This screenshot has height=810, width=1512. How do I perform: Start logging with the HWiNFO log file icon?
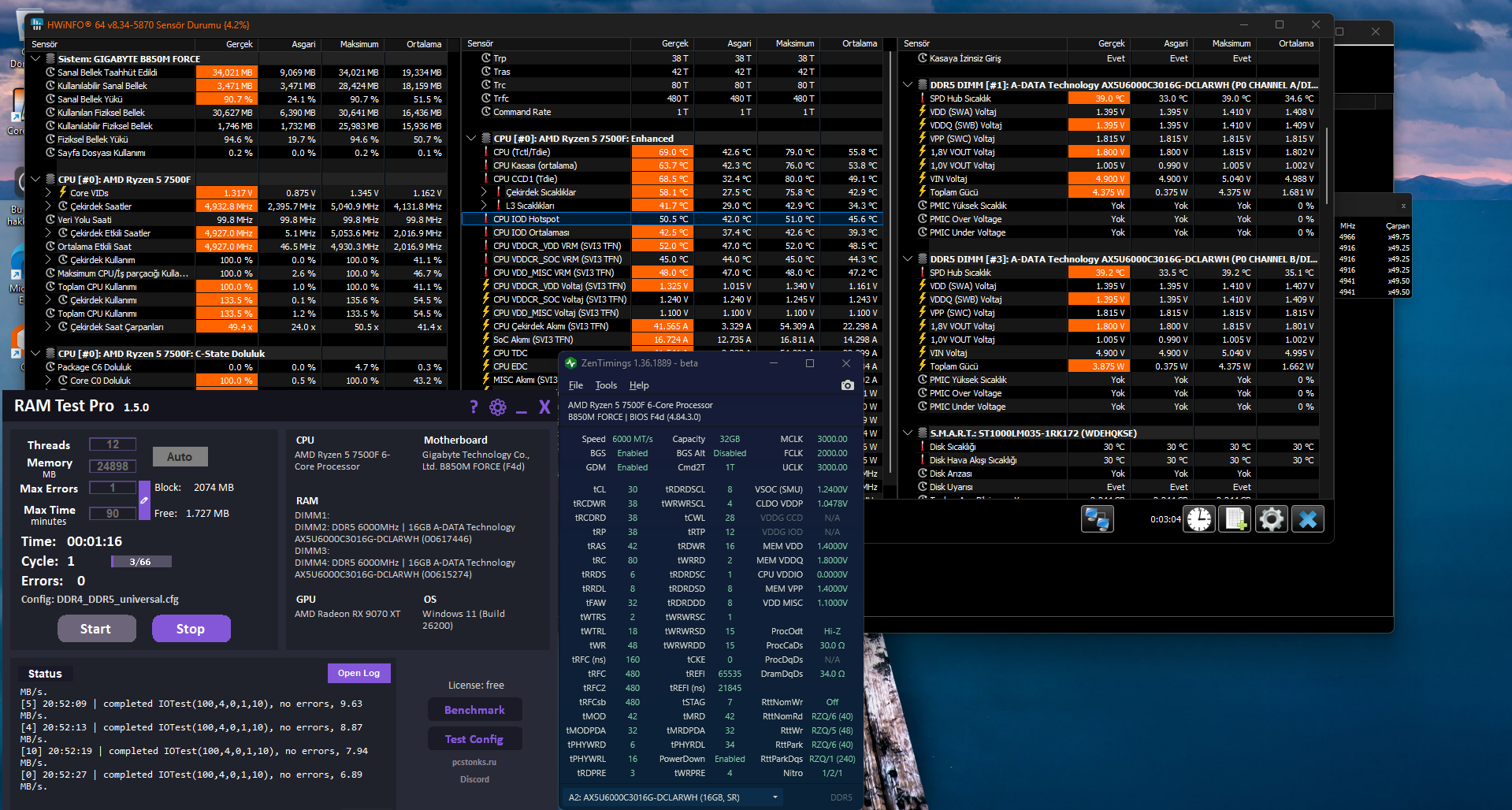pyautogui.click(x=1235, y=519)
